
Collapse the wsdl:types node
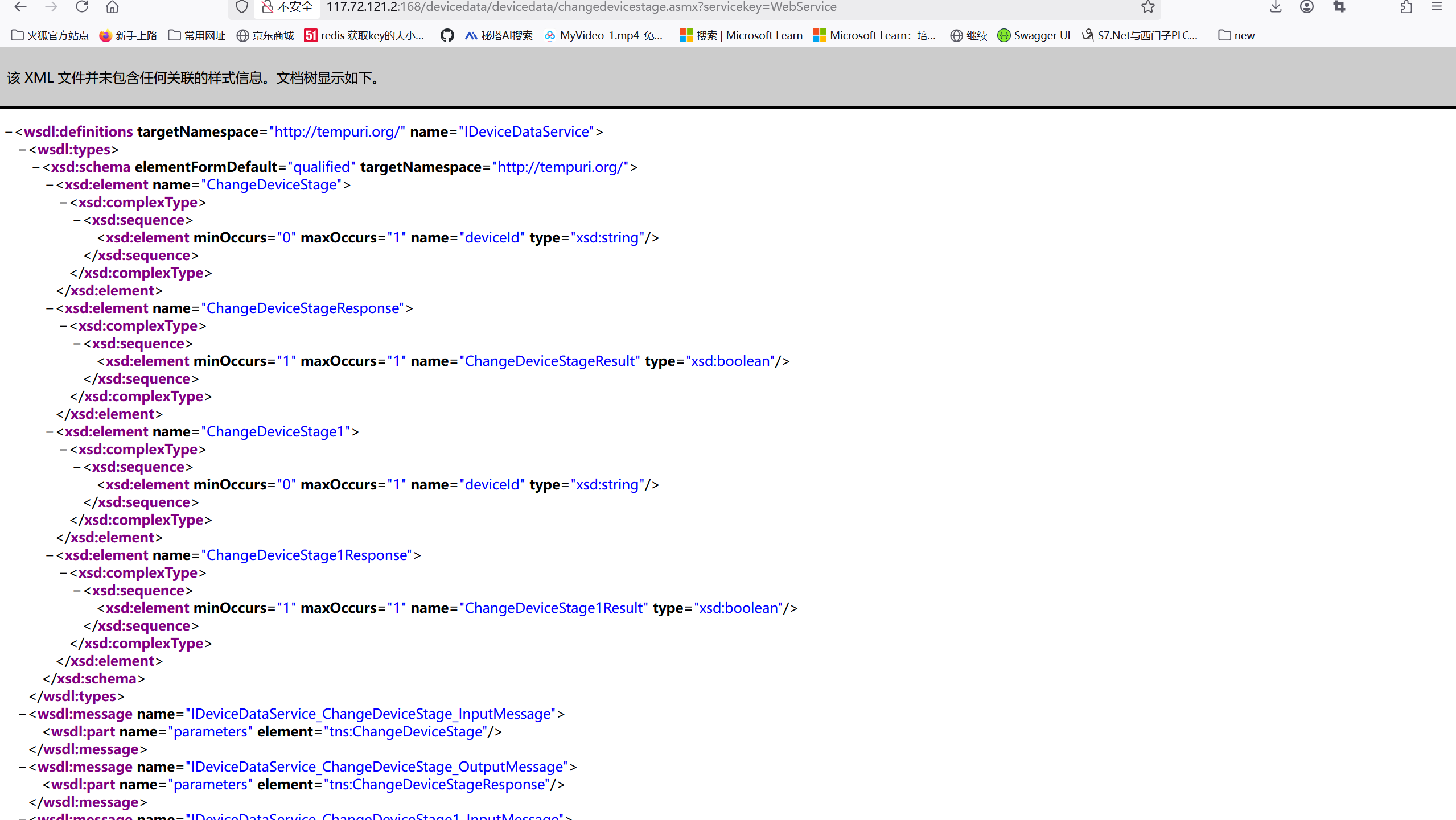[22, 150]
